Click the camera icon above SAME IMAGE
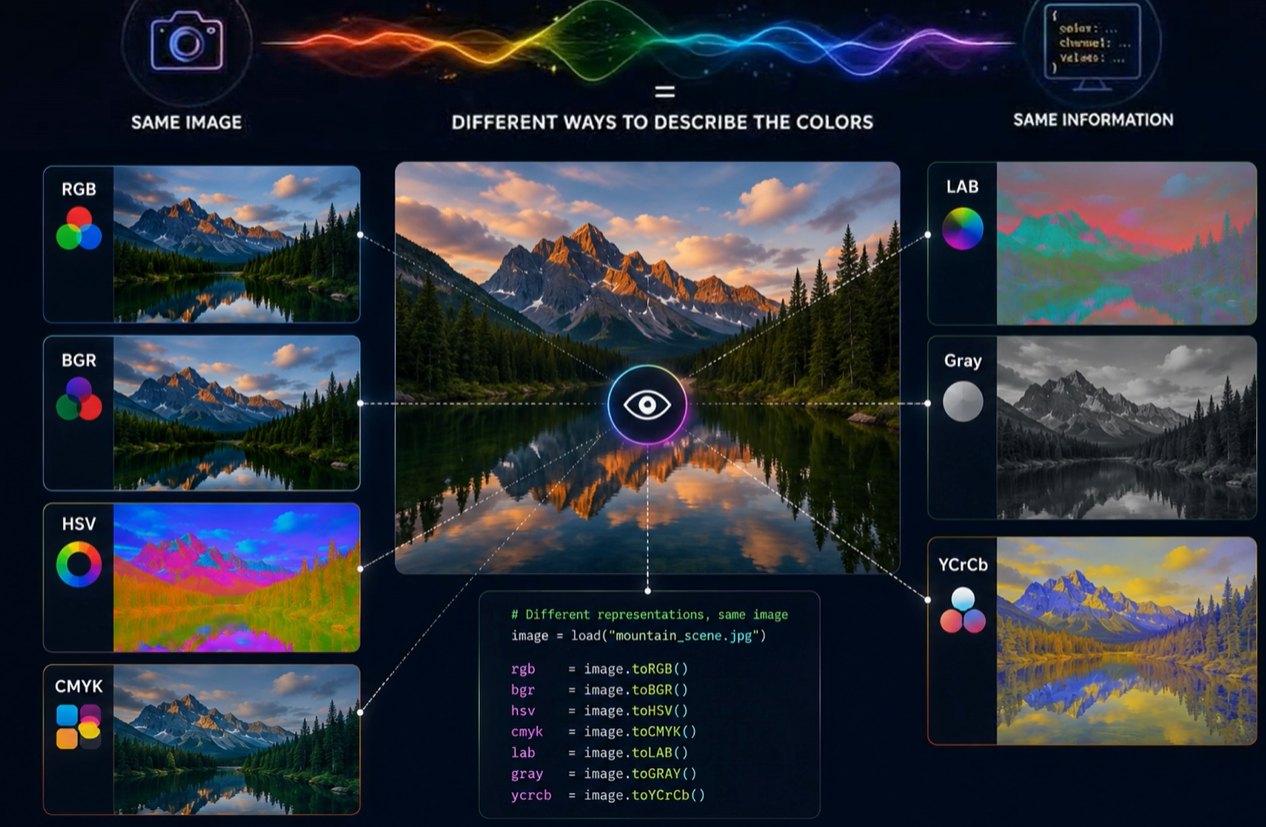1266x827 pixels. pos(186,41)
